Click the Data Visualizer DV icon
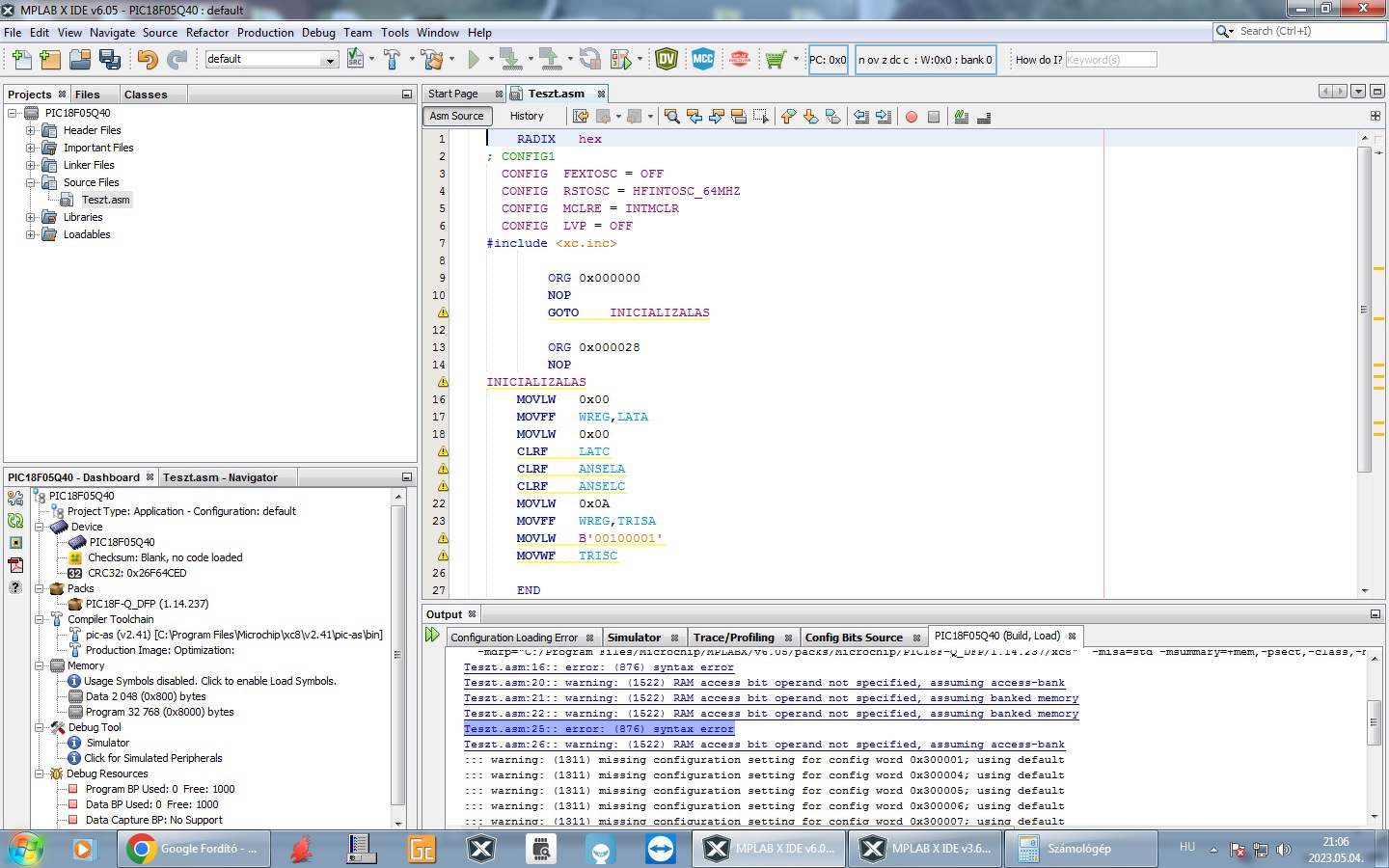The image size is (1389, 868). pyautogui.click(x=667, y=60)
